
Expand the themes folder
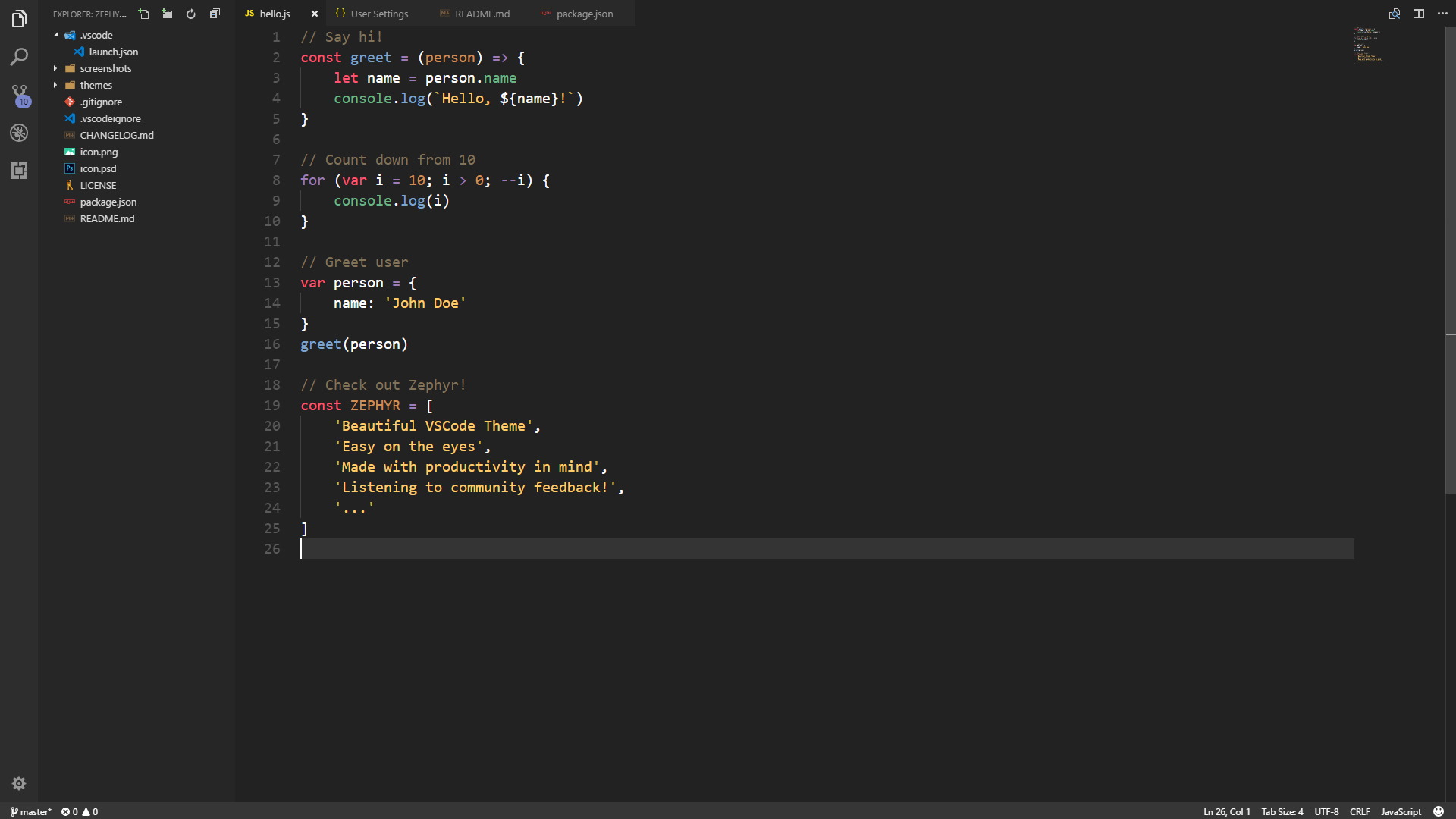96,85
